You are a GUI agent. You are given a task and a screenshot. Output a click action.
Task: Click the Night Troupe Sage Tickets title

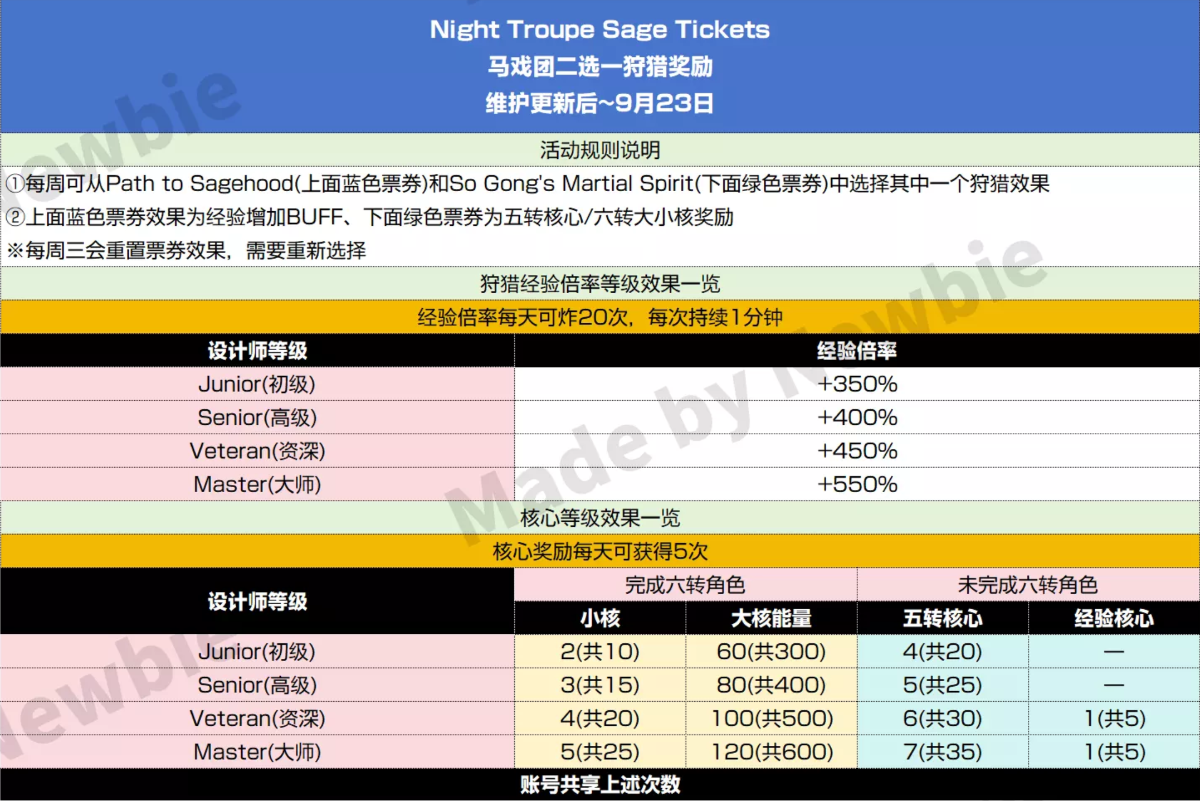[x=600, y=30]
